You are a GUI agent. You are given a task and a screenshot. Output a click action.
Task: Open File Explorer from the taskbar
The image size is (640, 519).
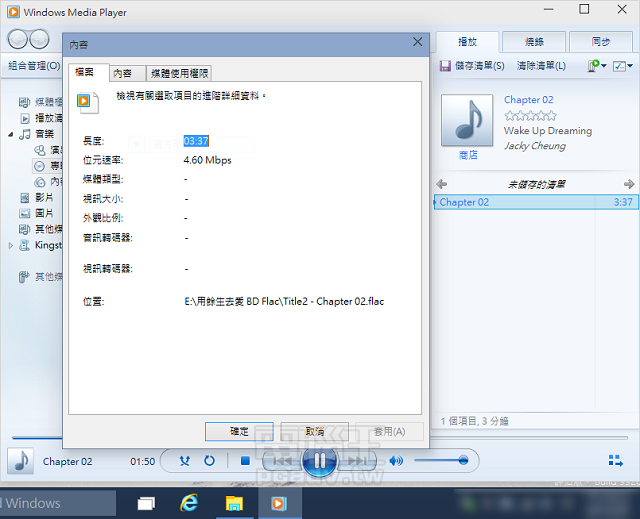click(235, 503)
